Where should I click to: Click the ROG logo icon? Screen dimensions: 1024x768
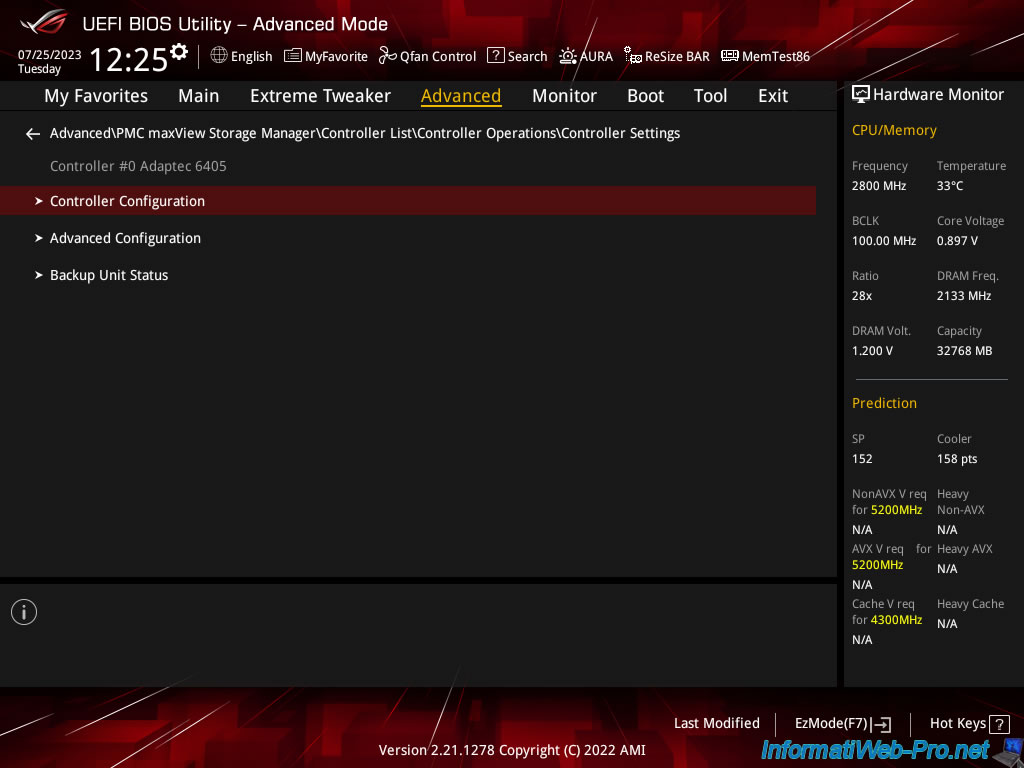pos(43,23)
